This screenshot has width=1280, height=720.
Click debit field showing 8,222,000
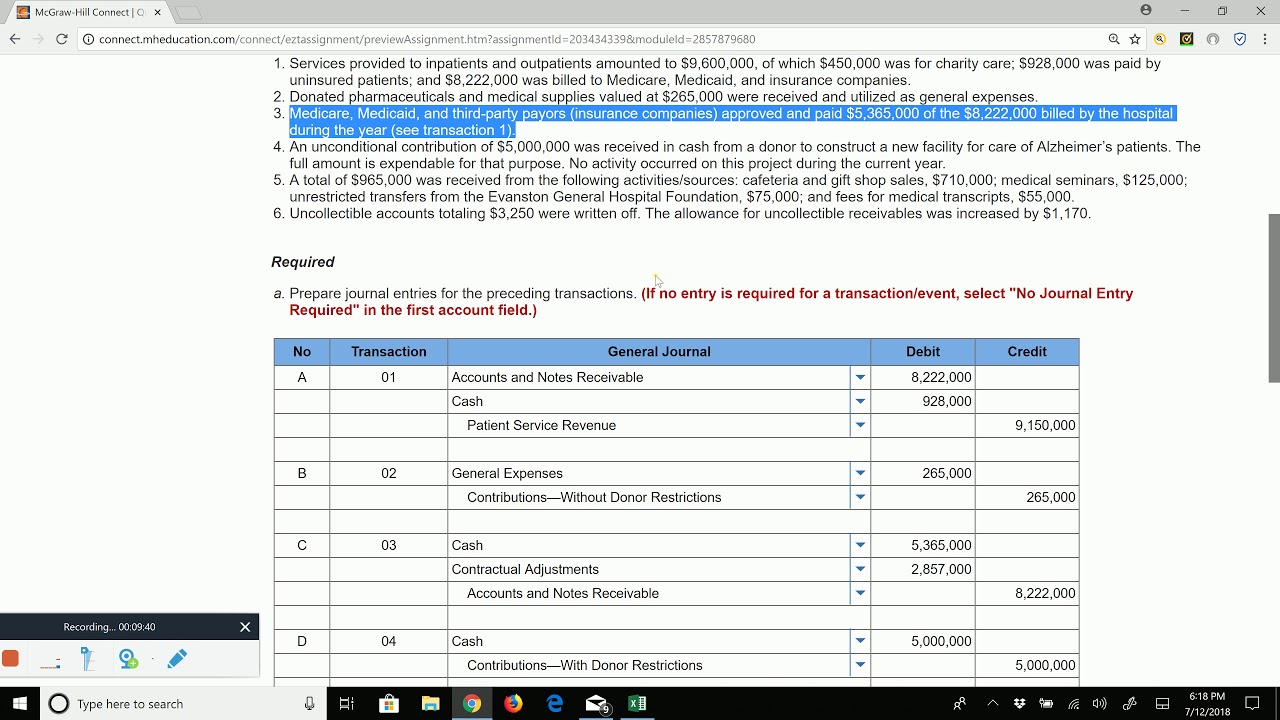[x=923, y=377]
